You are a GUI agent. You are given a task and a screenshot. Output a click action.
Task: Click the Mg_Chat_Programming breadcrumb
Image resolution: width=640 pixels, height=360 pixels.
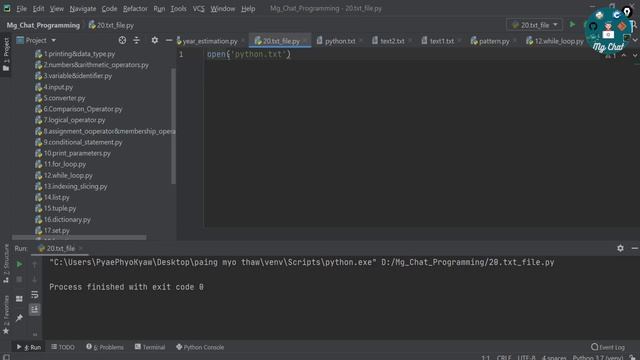click(43, 25)
